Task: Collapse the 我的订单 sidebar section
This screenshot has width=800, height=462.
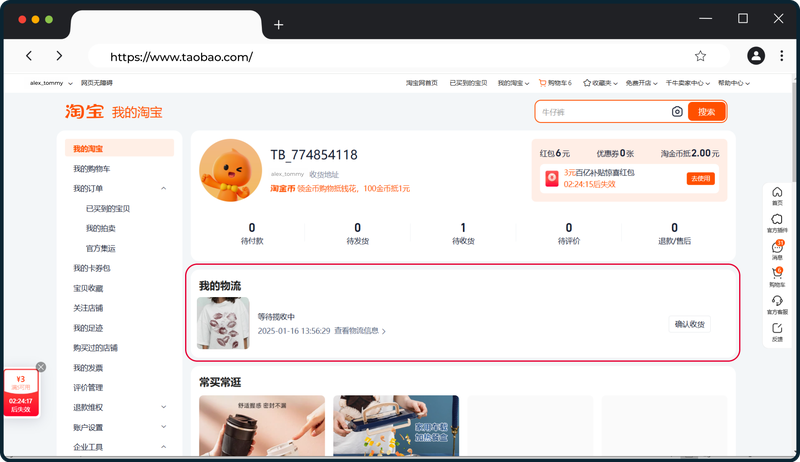Action: pyautogui.click(x=163, y=189)
